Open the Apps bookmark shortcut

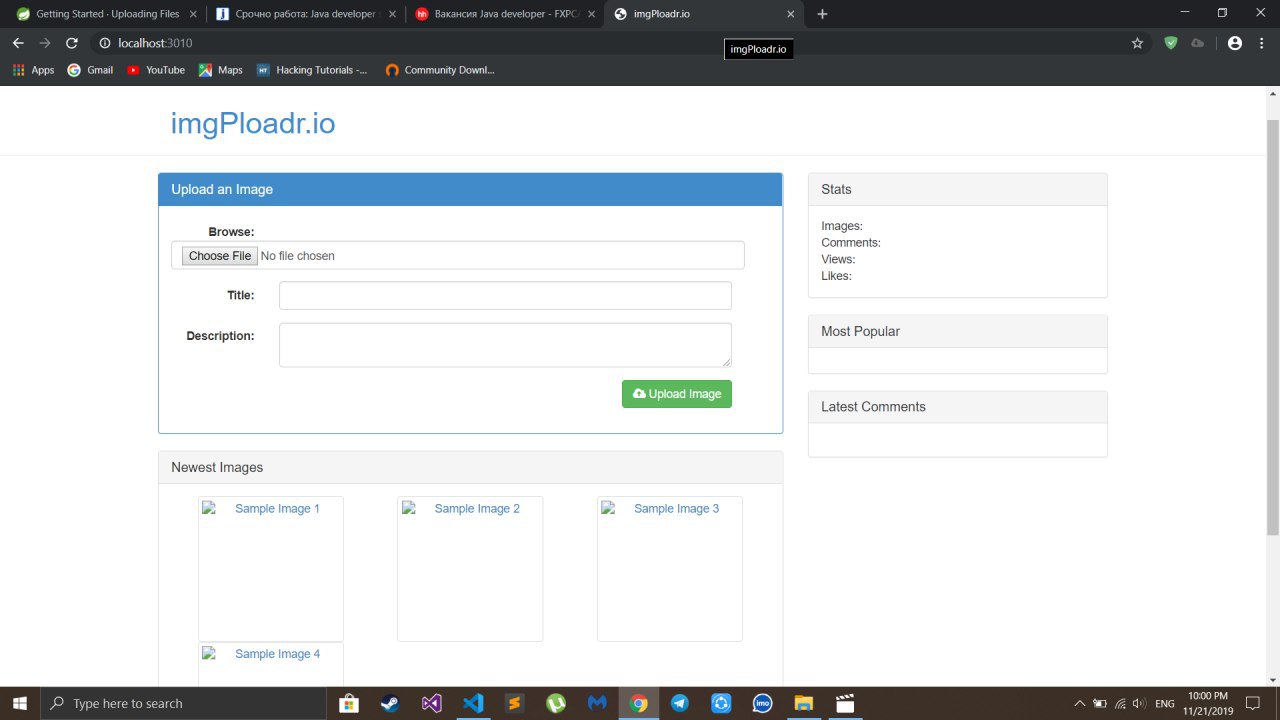(33, 70)
